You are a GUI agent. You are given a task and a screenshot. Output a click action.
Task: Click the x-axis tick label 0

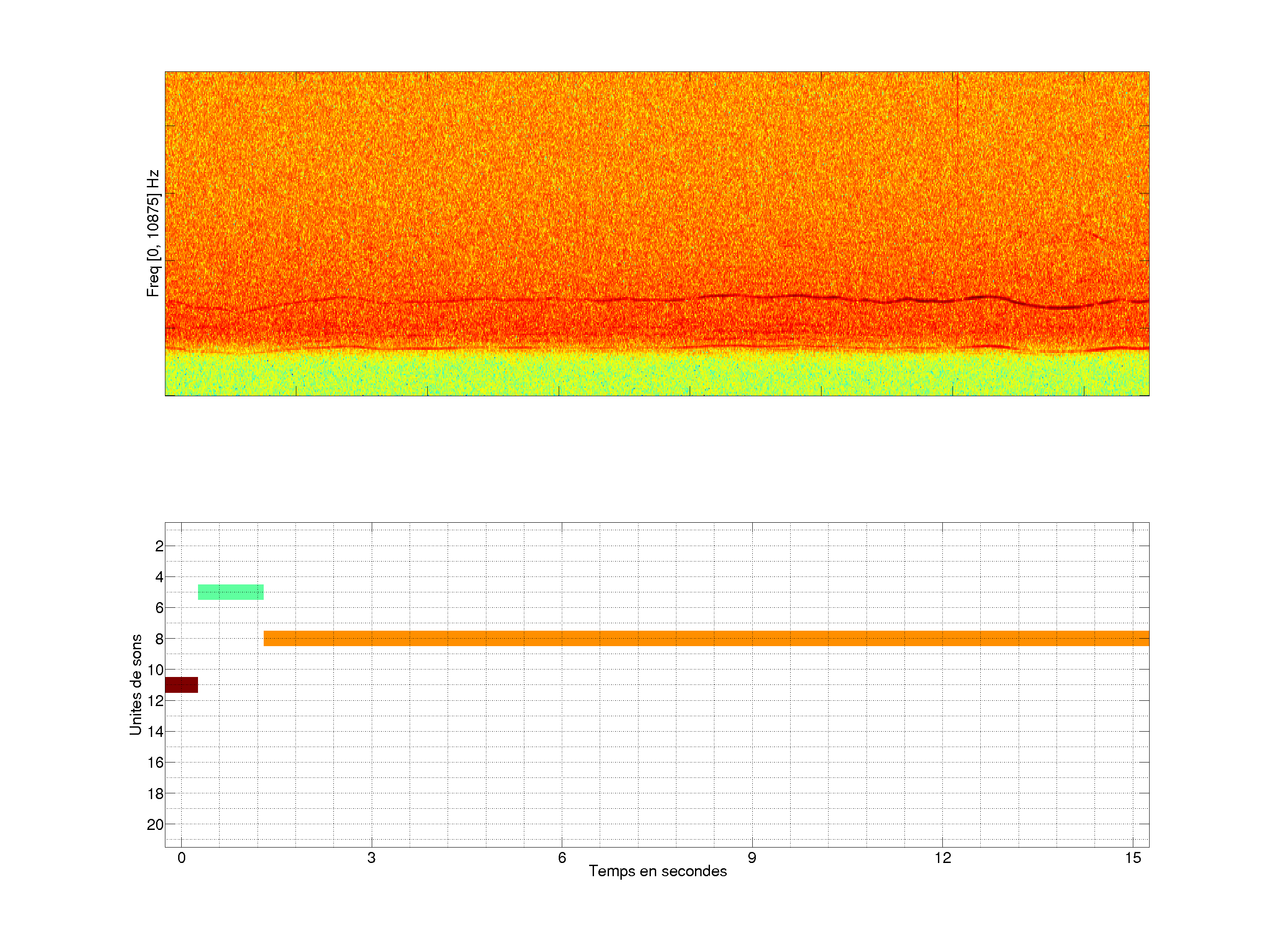click(181, 858)
